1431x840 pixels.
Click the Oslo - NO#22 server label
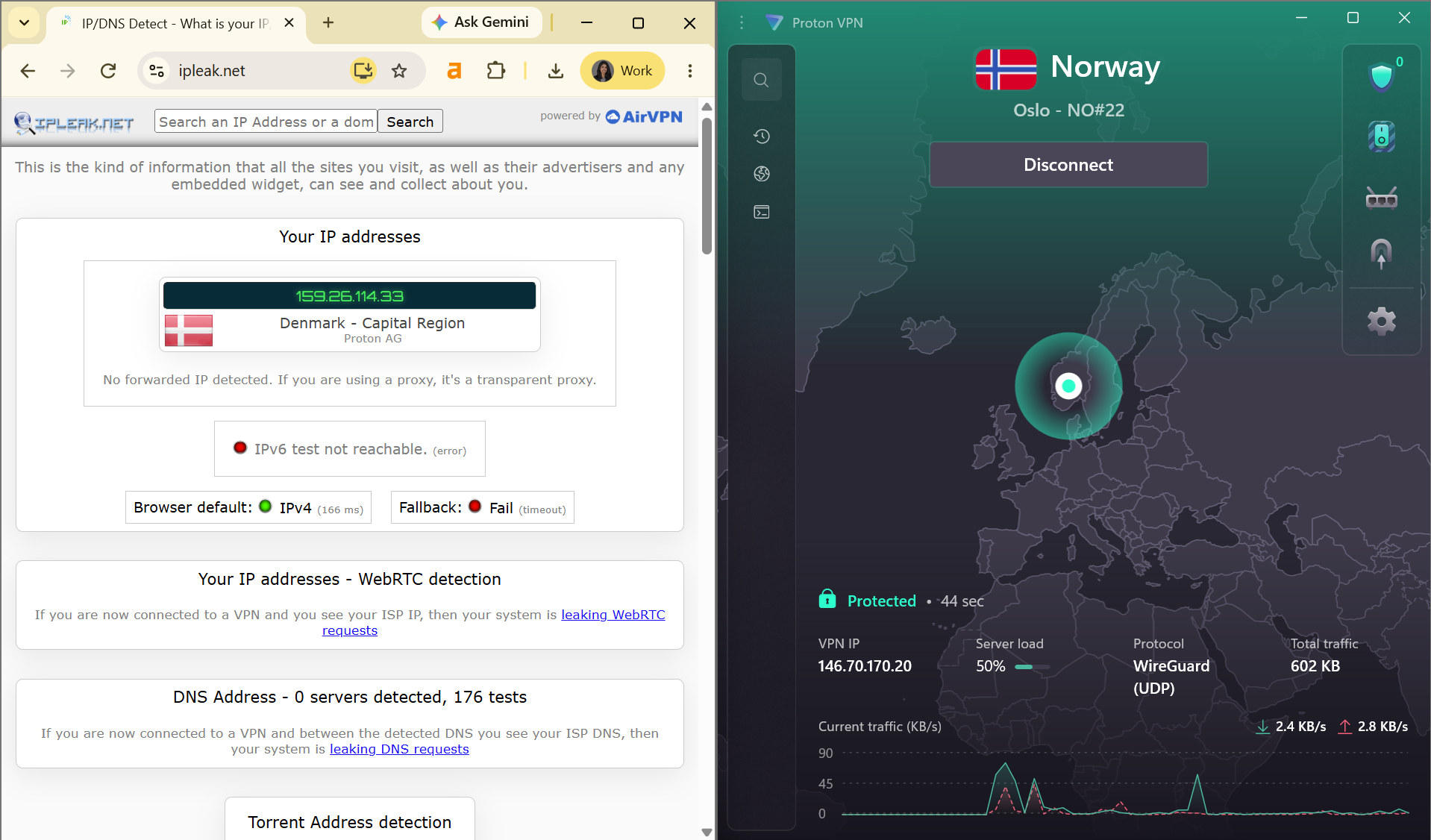1068,110
